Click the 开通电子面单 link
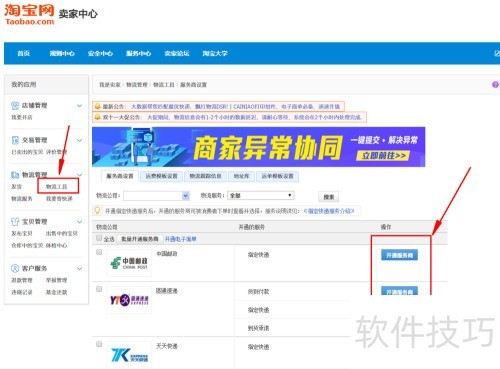This screenshot has width=500, height=369. click(x=181, y=239)
